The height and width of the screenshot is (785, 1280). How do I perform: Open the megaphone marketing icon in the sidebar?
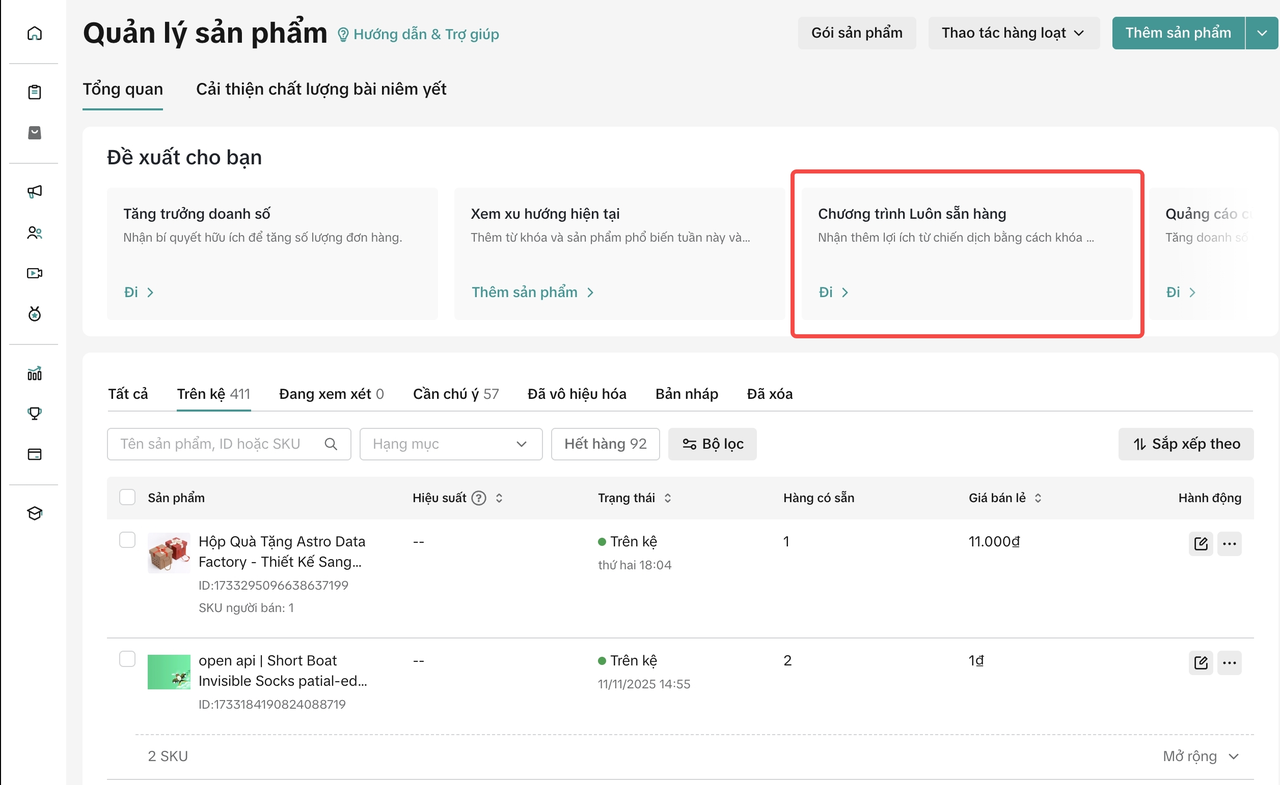point(34,191)
